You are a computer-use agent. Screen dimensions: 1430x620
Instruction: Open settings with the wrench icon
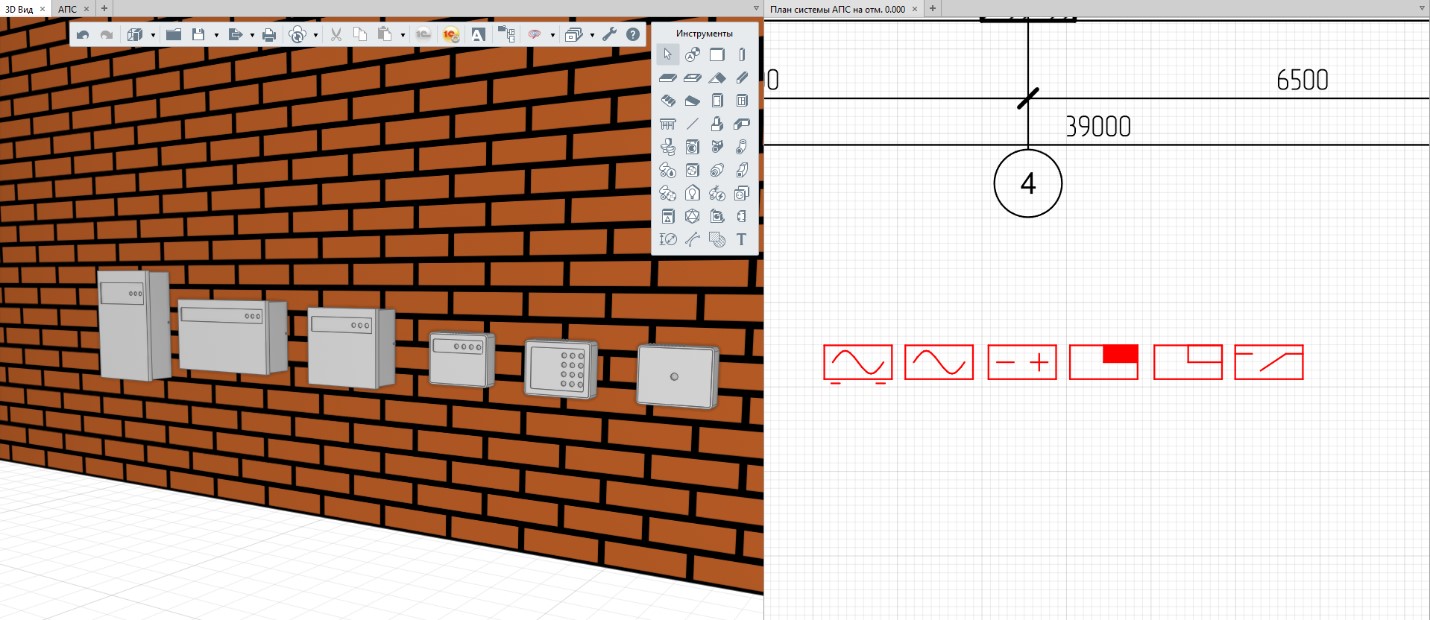click(x=609, y=35)
